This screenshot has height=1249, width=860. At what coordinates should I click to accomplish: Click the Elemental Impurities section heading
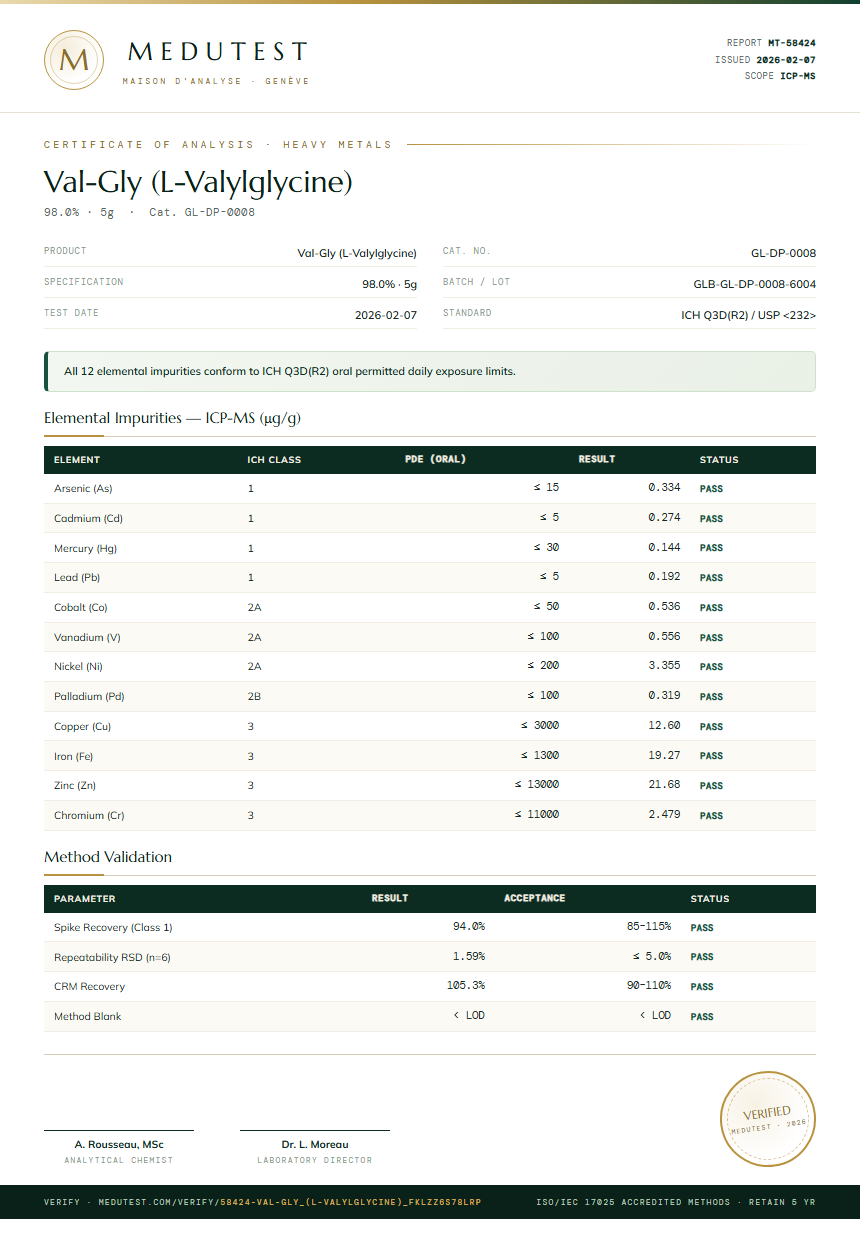pos(172,418)
